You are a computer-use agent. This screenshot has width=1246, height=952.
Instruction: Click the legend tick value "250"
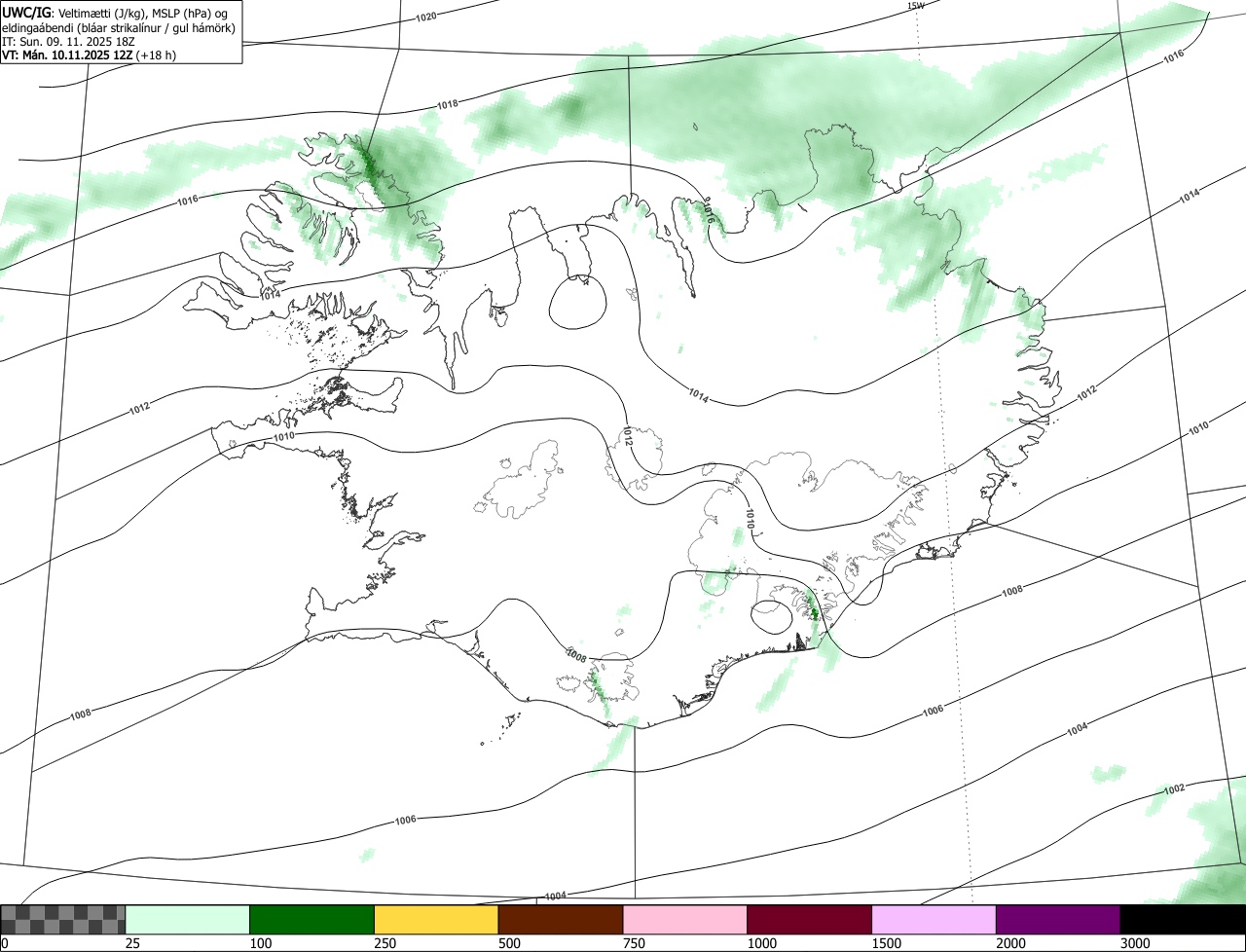coord(385,944)
